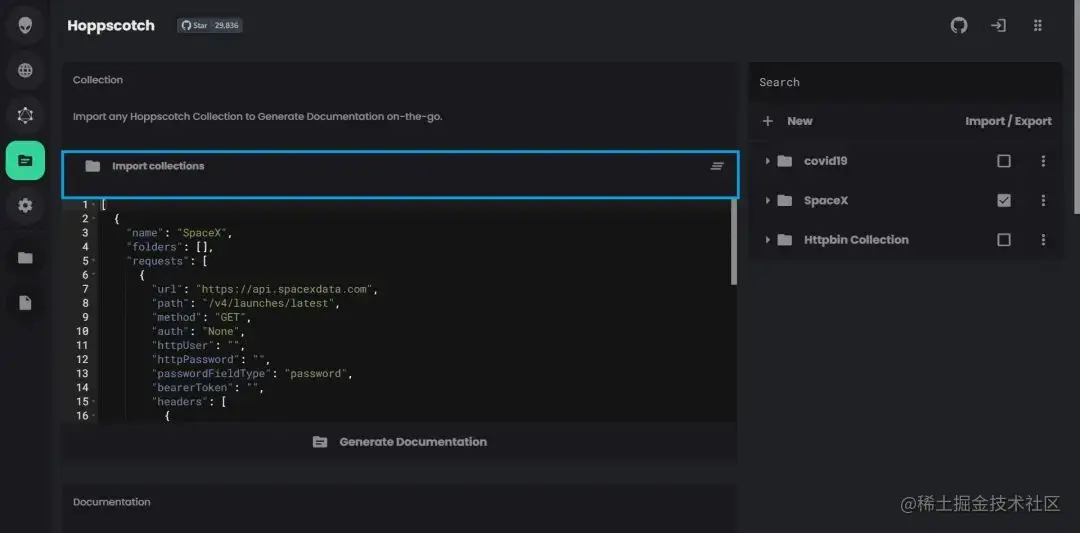The height and width of the screenshot is (533, 1080).
Task: Click the covid19 folder icon
Action: click(785, 161)
